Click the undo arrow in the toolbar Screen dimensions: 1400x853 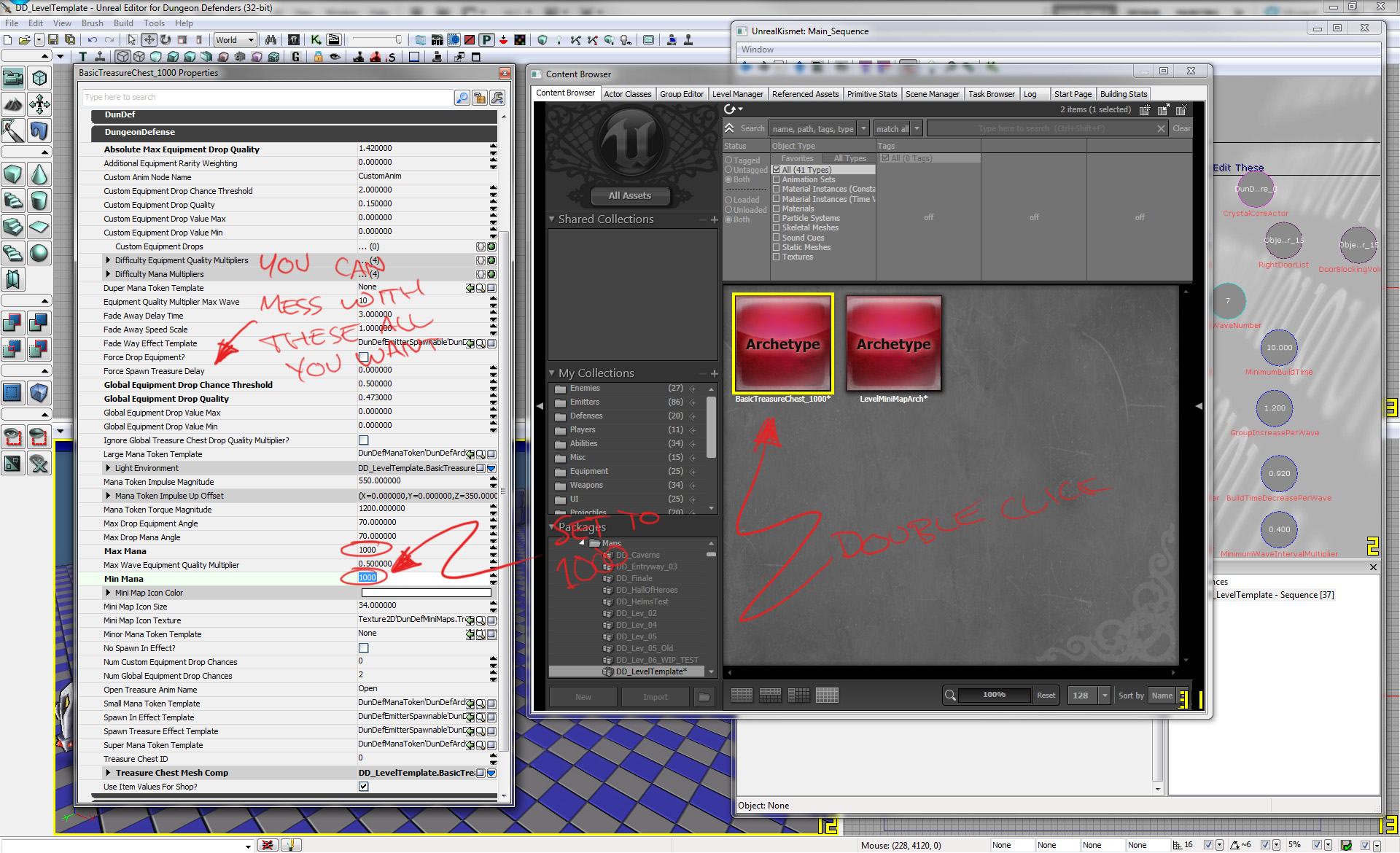click(x=93, y=40)
